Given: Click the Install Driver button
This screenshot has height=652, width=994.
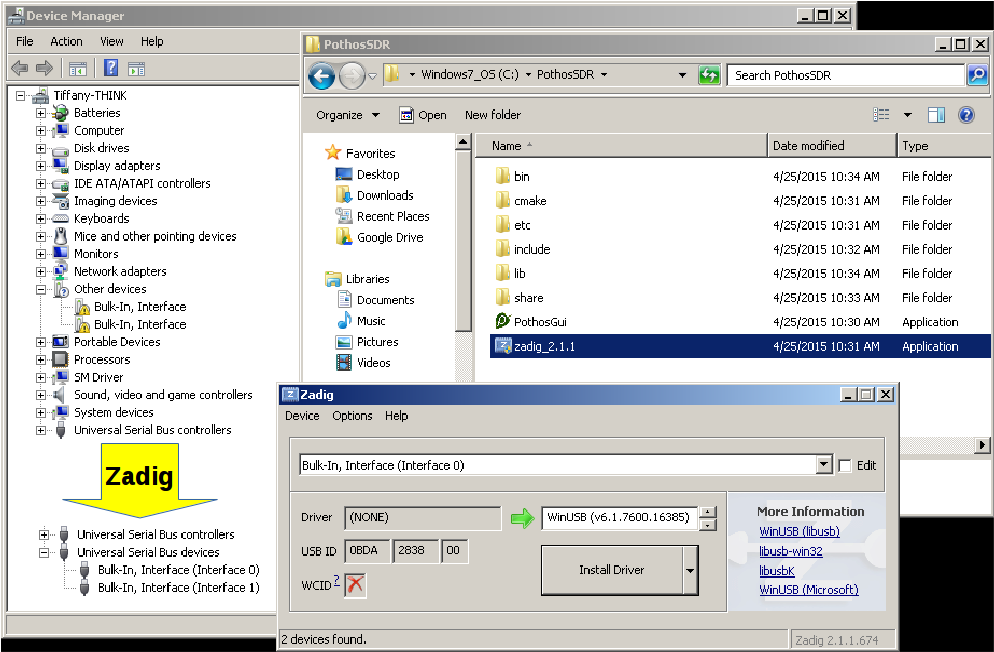Looking at the screenshot, I should [612, 570].
